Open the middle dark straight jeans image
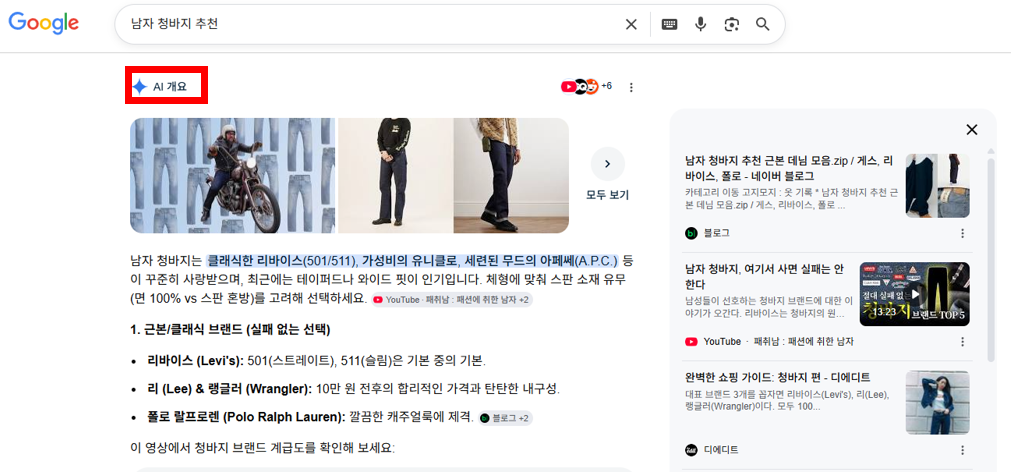1011x472 pixels. click(x=395, y=175)
